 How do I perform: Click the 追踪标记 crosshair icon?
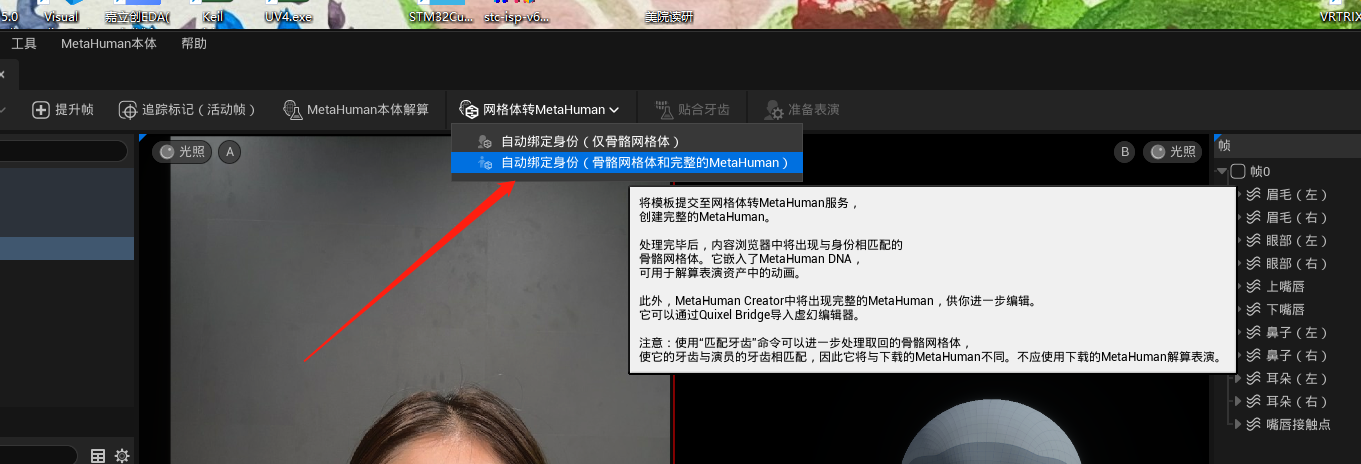128,110
